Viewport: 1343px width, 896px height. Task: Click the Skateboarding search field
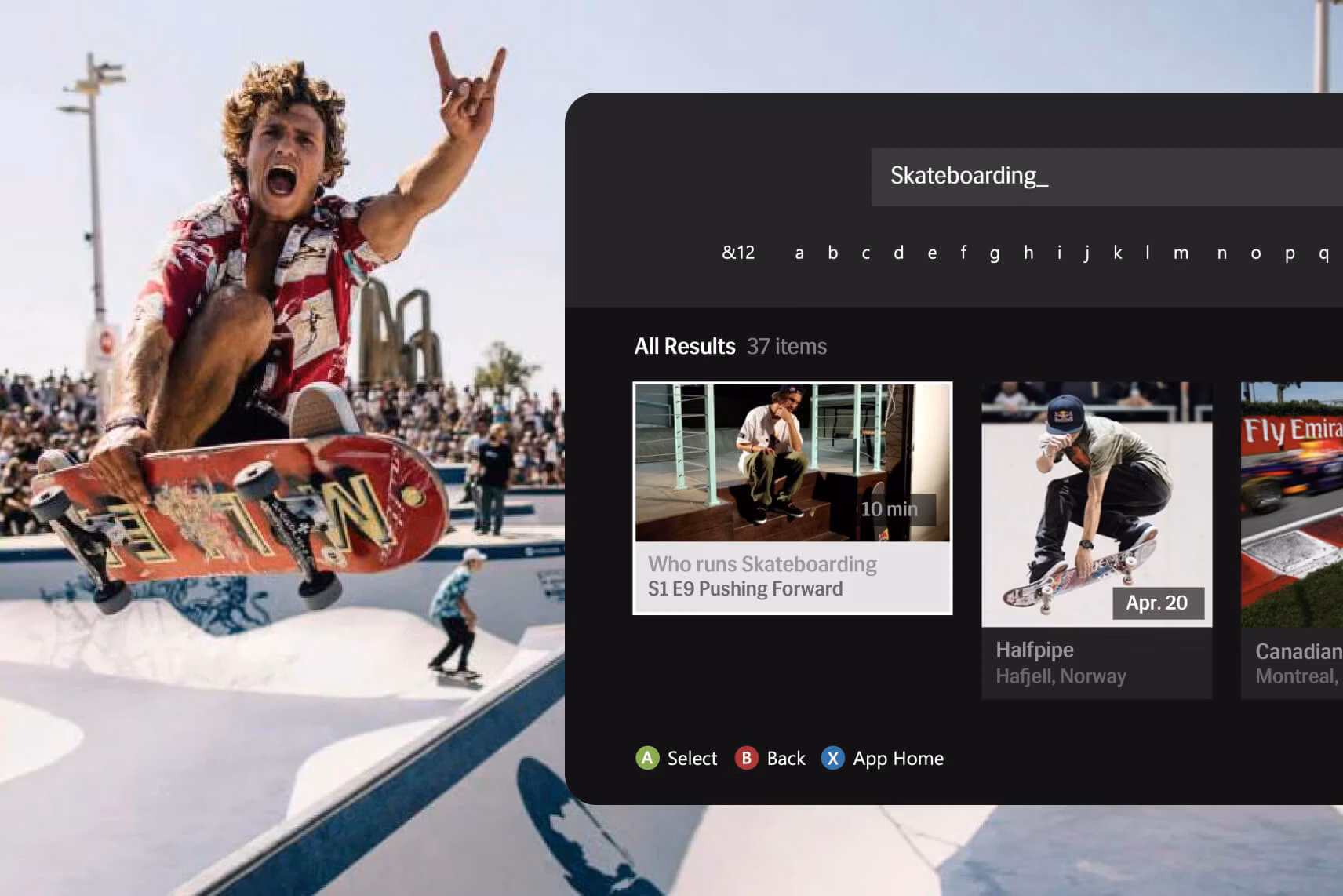(1107, 177)
